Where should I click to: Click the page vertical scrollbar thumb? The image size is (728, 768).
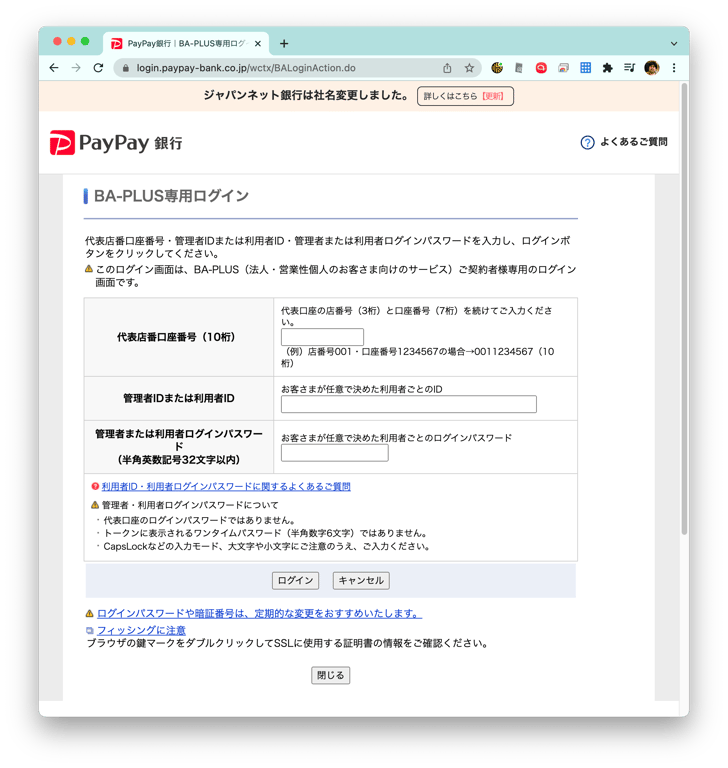[x=684, y=309]
